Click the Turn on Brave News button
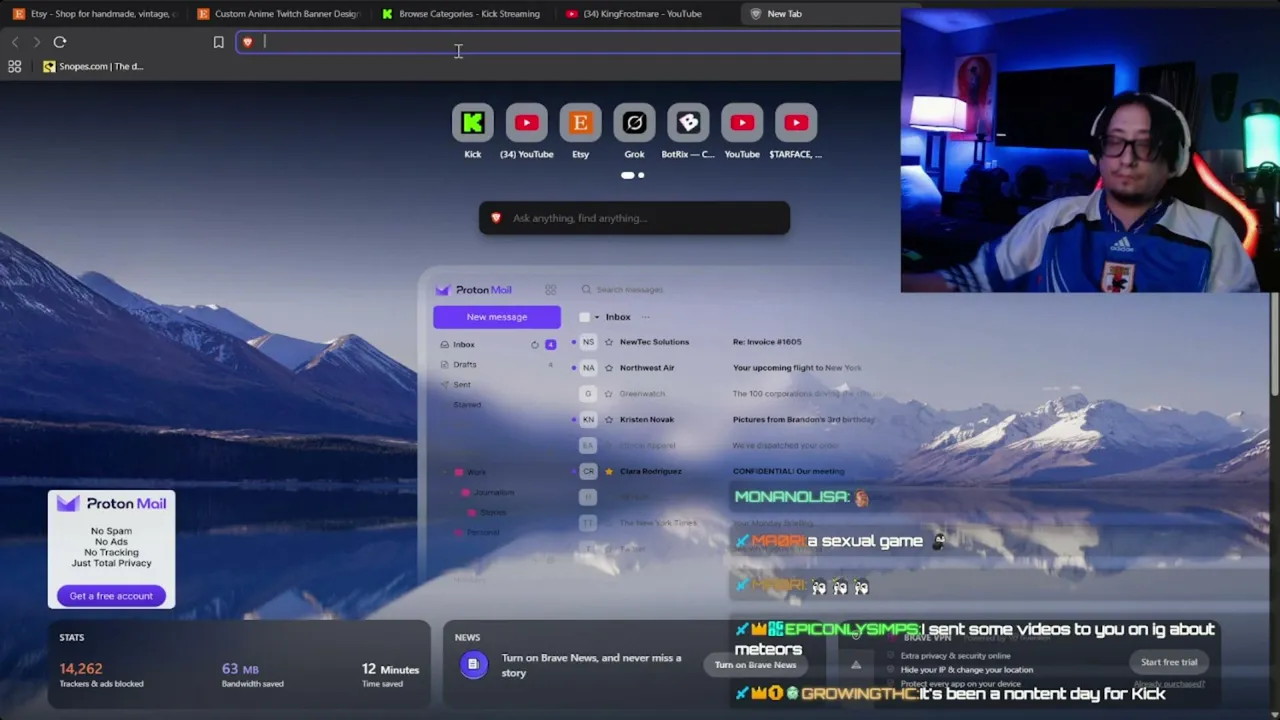This screenshot has width=1280, height=720. coord(755,665)
